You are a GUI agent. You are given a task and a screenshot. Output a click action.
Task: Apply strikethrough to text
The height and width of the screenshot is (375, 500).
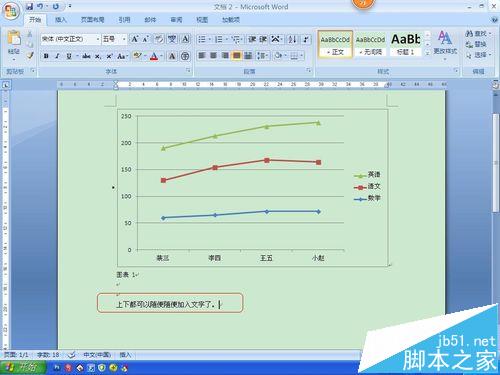point(86,56)
